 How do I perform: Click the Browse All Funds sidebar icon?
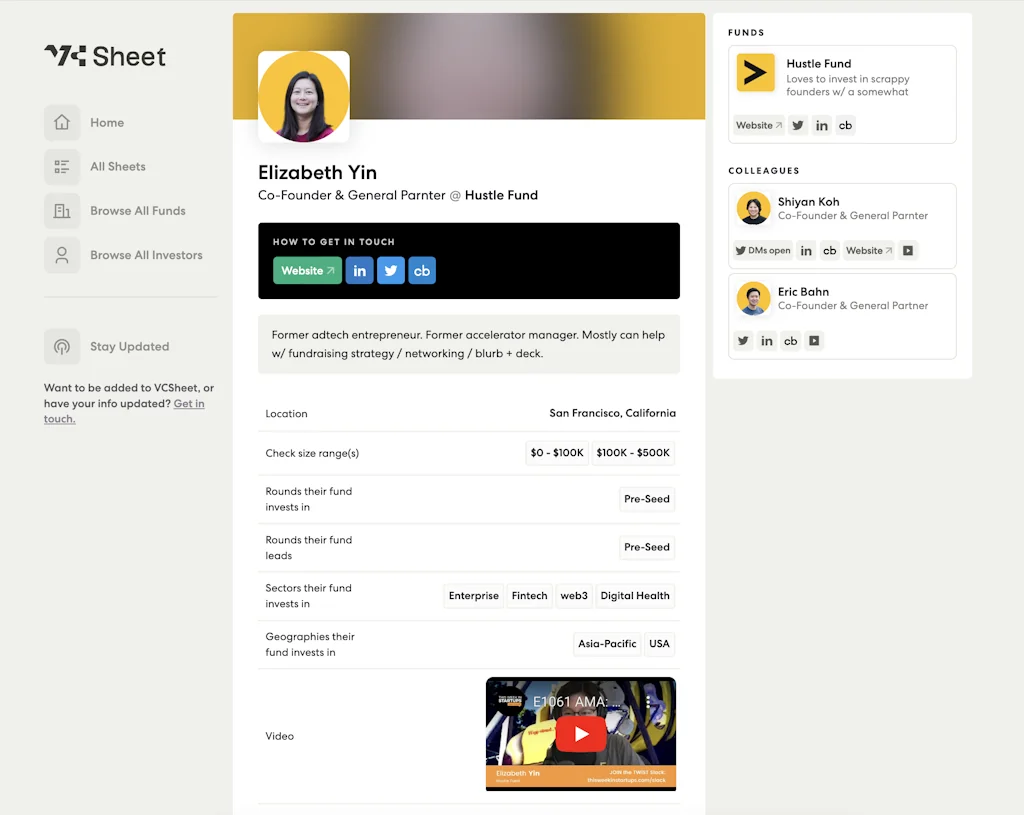[x=62, y=211]
